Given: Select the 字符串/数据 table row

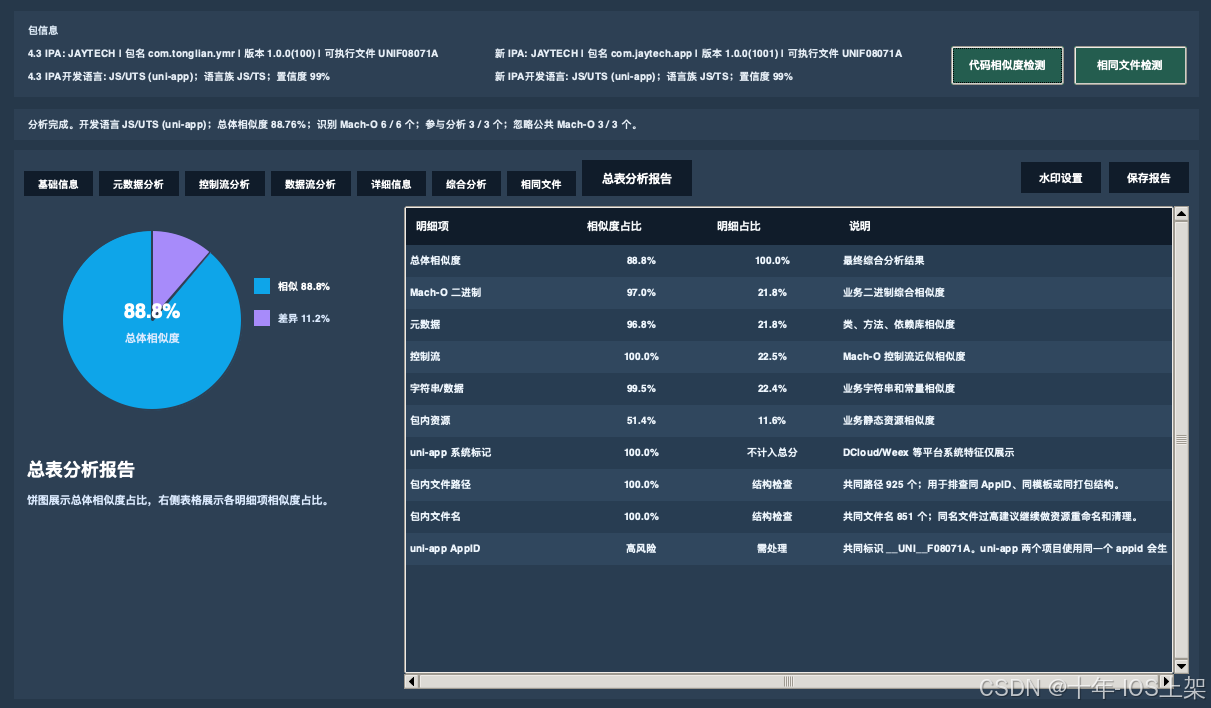Looking at the screenshot, I should pos(788,388).
